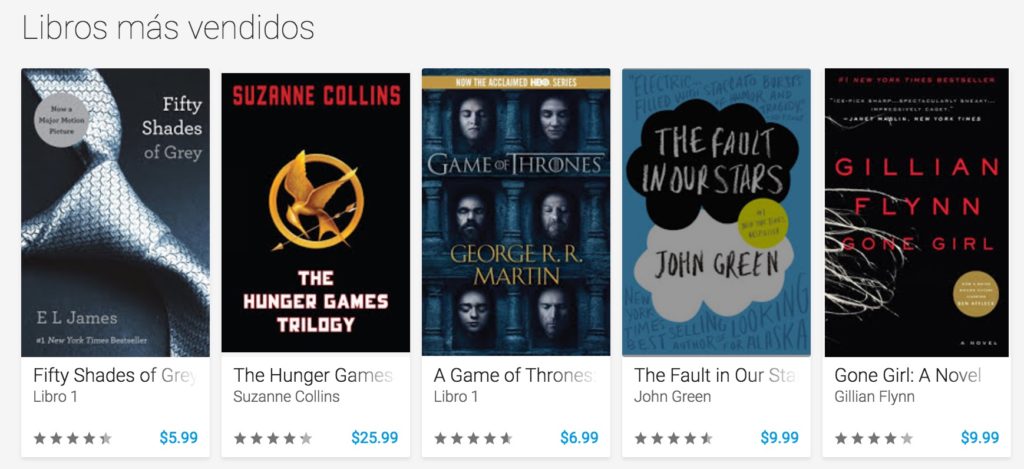Image resolution: width=1024 pixels, height=469 pixels.
Task: Select The Hunger Games title link
Action: [313, 376]
